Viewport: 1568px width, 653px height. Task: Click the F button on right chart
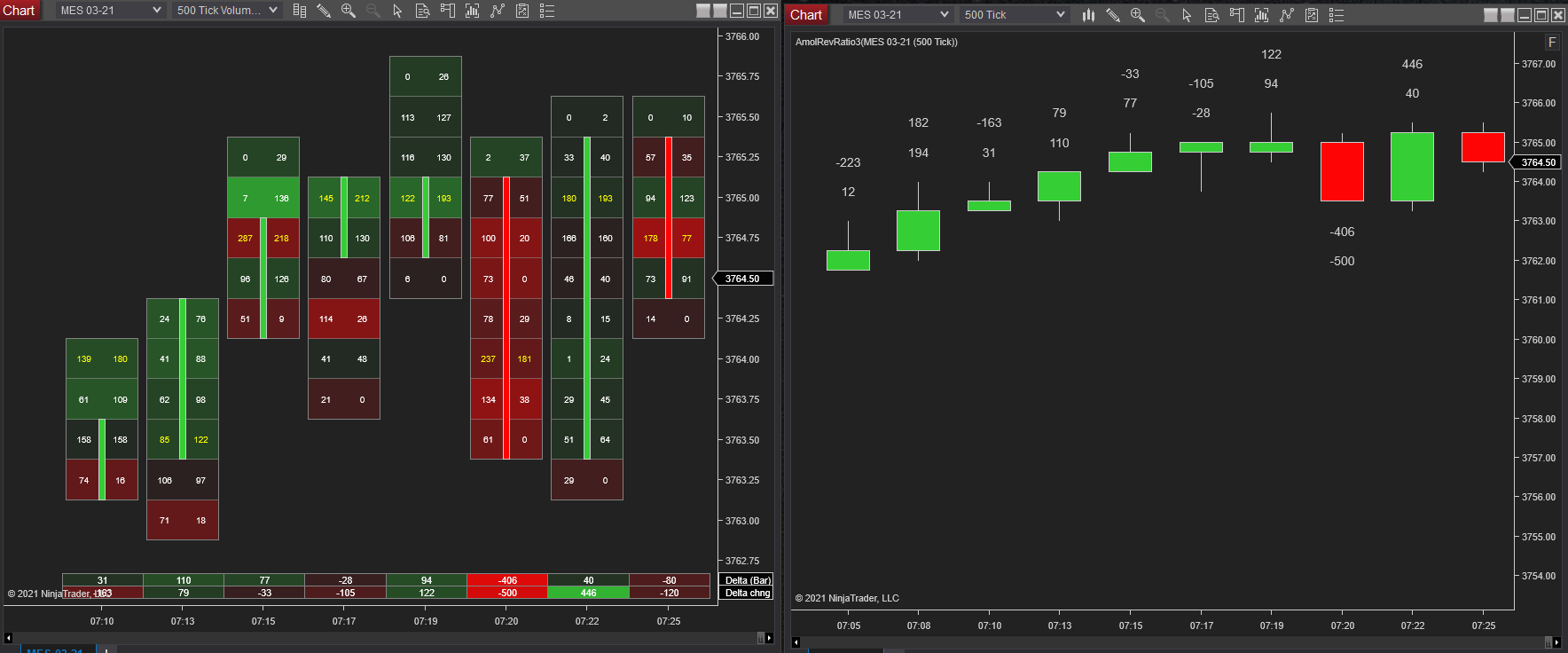pyautogui.click(x=1552, y=42)
